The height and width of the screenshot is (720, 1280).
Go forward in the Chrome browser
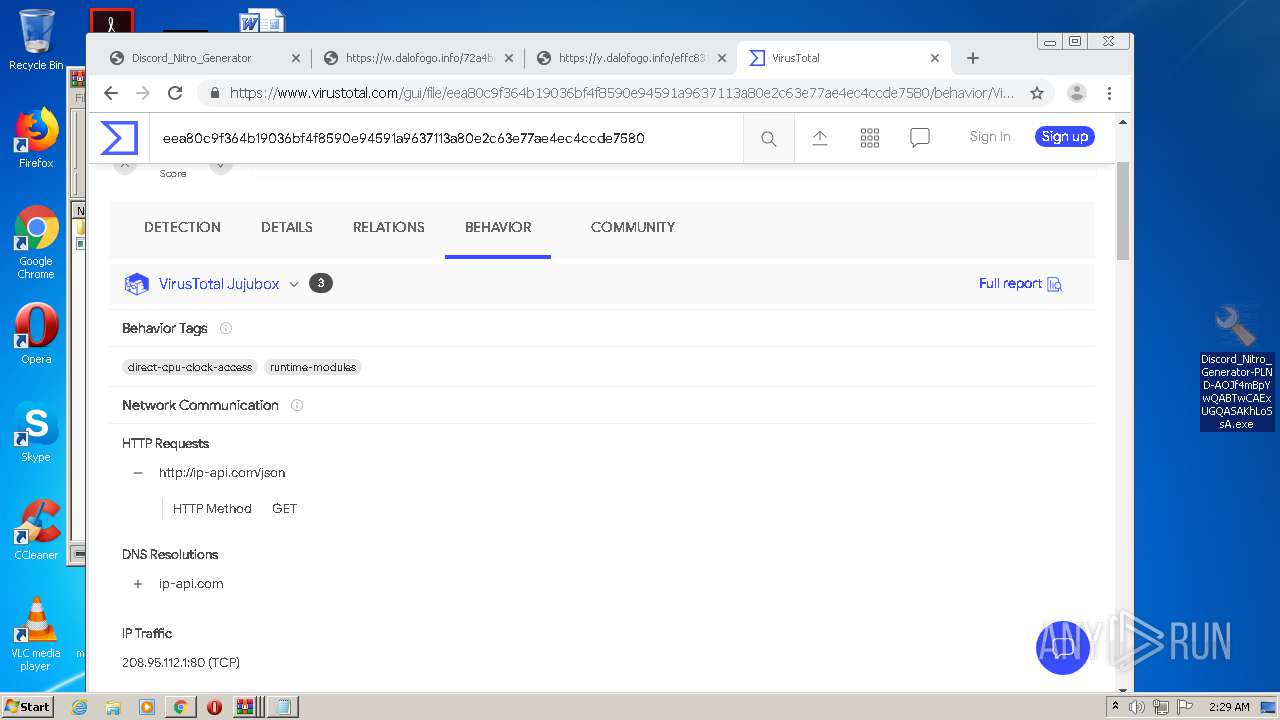[143, 93]
